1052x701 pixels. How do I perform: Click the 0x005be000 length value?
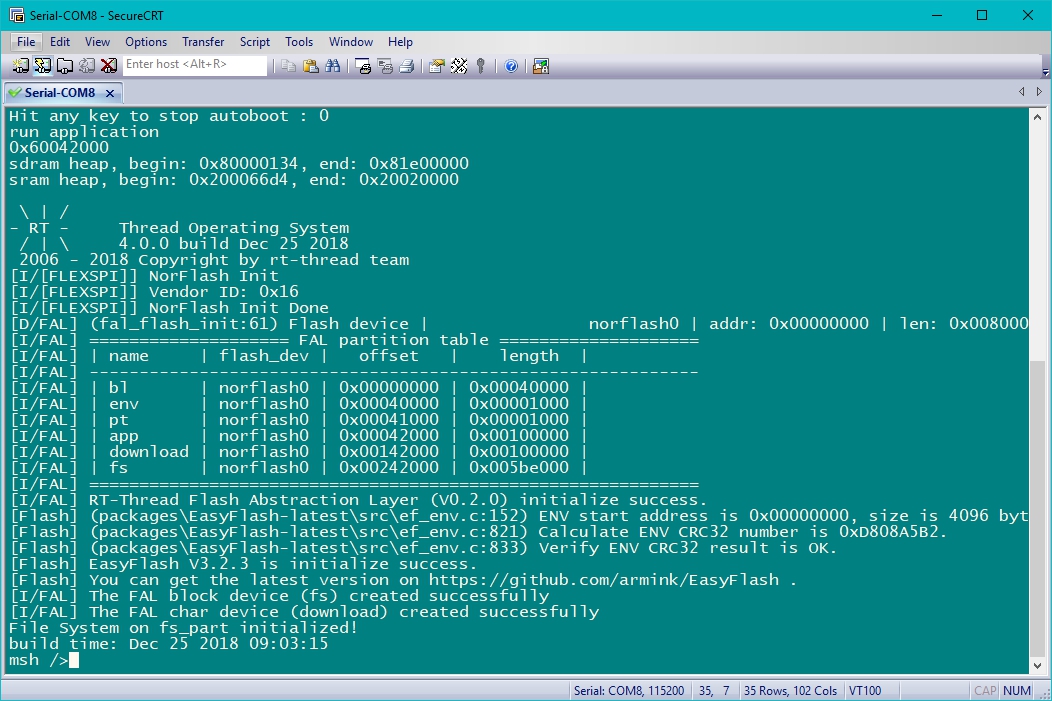tap(519, 468)
